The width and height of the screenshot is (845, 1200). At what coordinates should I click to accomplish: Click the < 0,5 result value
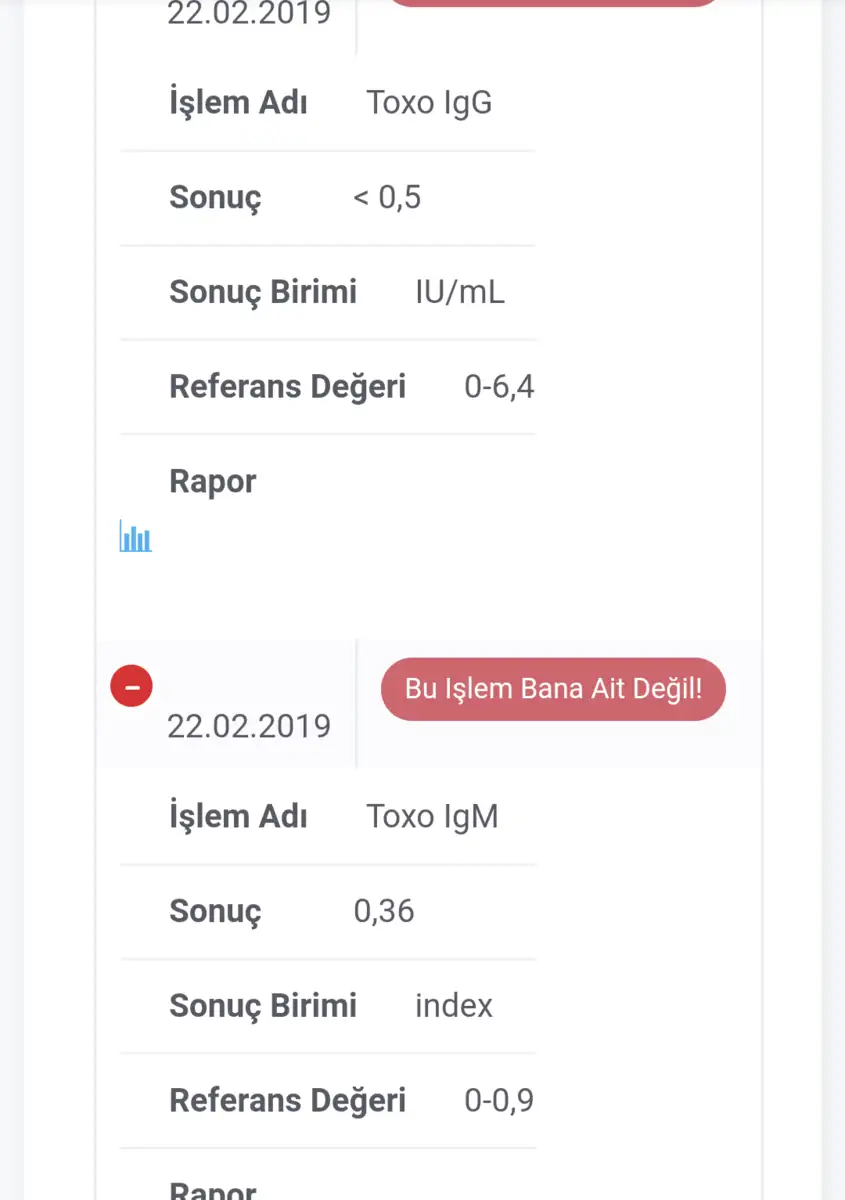(387, 197)
